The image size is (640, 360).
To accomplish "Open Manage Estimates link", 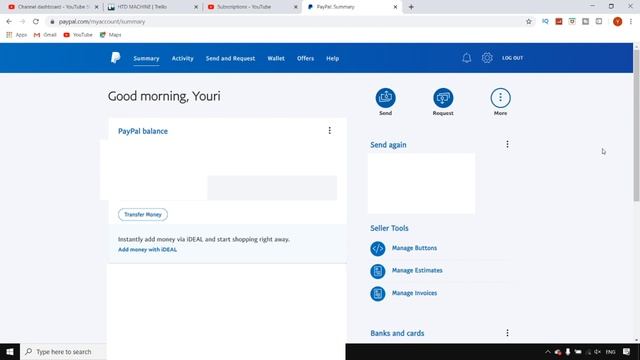I will 417,270.
